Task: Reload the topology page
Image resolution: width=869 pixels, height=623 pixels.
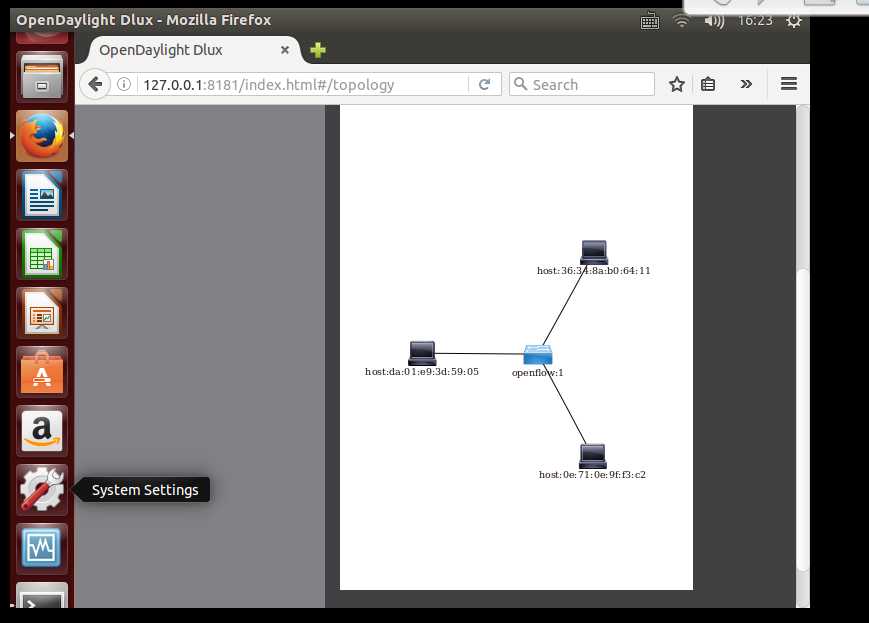Action: (x=484, y=84)
